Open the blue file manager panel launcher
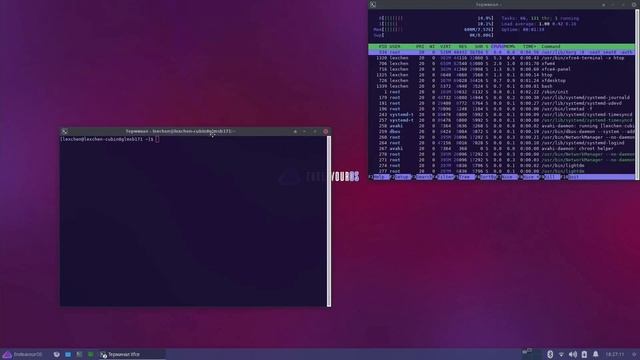640x360 pixels. click(x=68, y=354)
